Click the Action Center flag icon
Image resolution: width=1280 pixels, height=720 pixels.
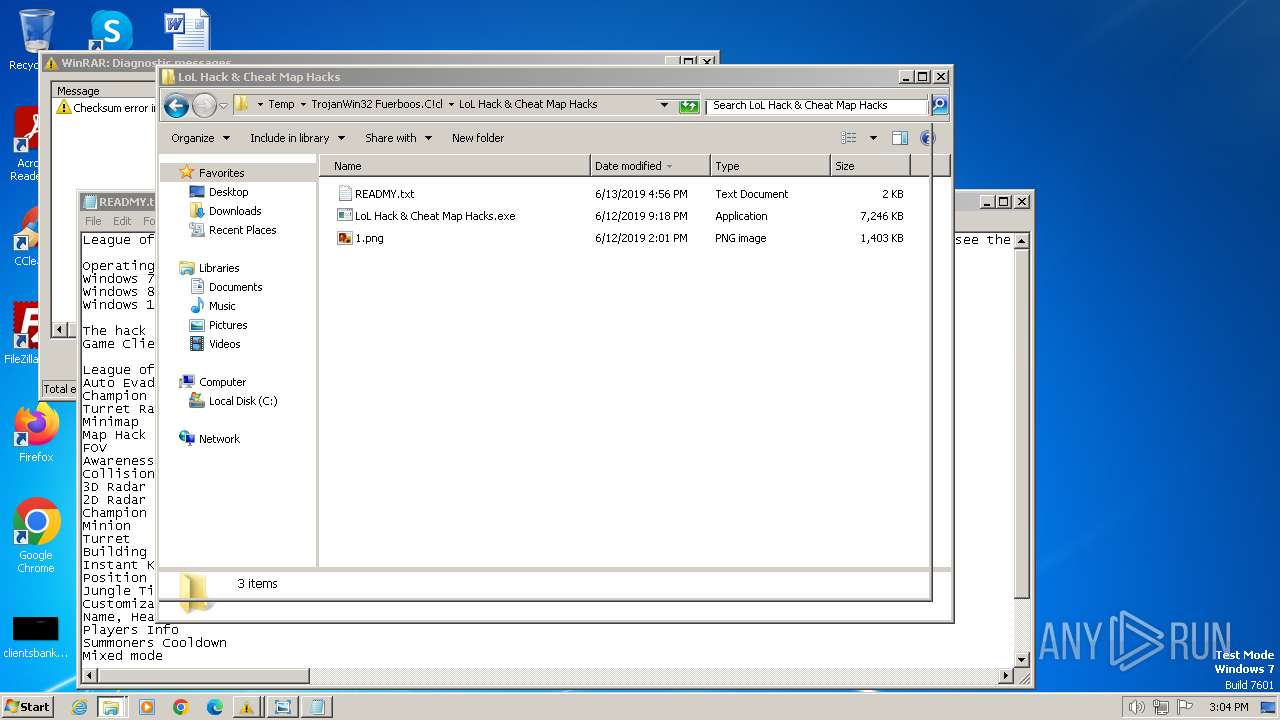1186,707
